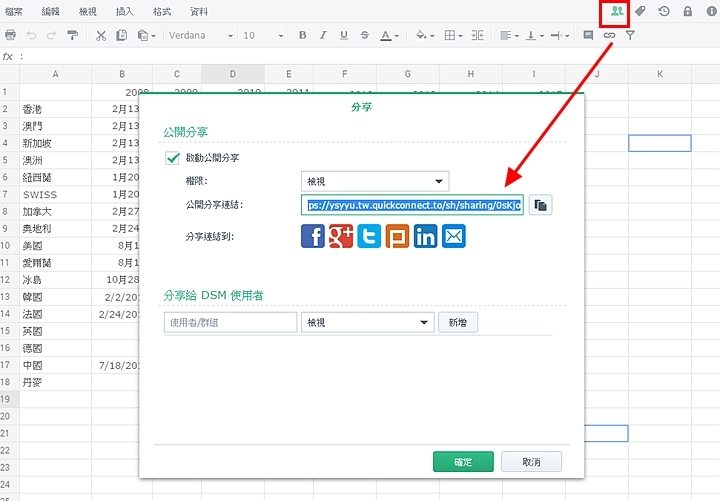
Task: Share link via Twitter icon
Action: (369, 236)
